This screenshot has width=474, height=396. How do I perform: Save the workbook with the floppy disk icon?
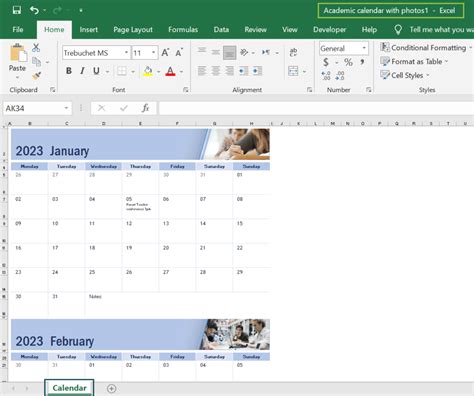click(x=17, y=10)
